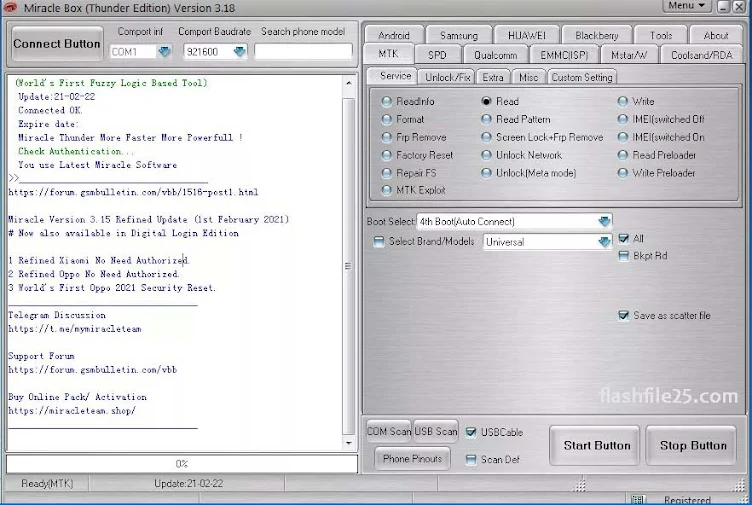Screen dimensions: 752x505
Task: Click the Connect Button
Action: [57, 44]
